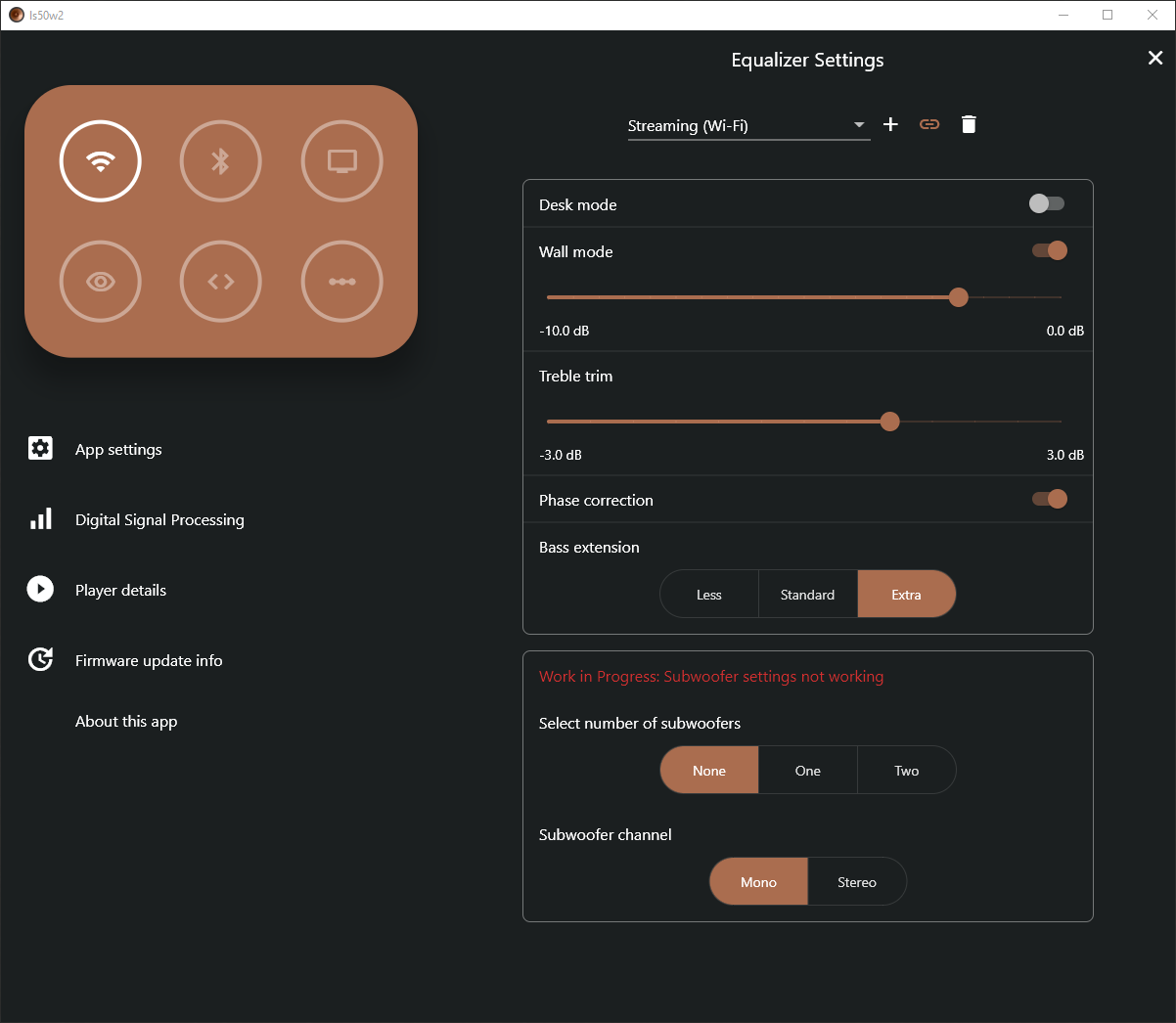Click the Treble trim slider handle
The width and height of the screenshot is (1176, 1023).
tap(889, 422)
